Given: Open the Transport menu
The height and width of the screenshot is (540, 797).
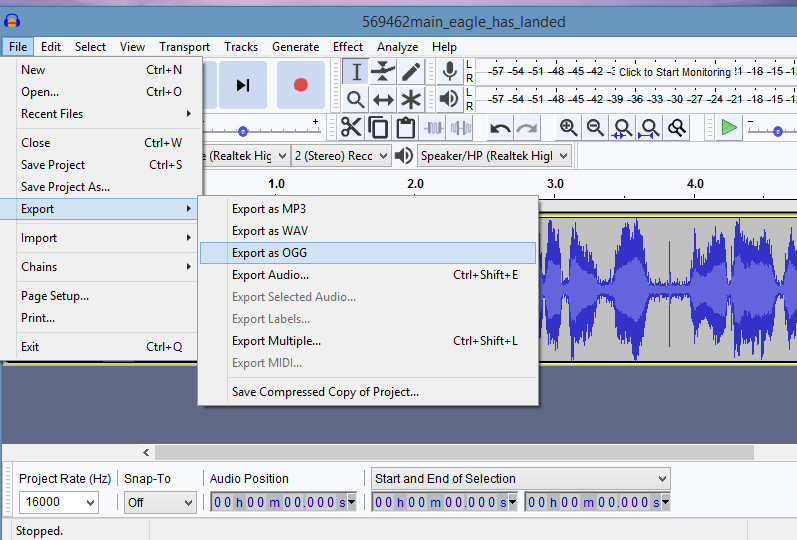Looking at the screenshot, I should (x=184, y=47).
